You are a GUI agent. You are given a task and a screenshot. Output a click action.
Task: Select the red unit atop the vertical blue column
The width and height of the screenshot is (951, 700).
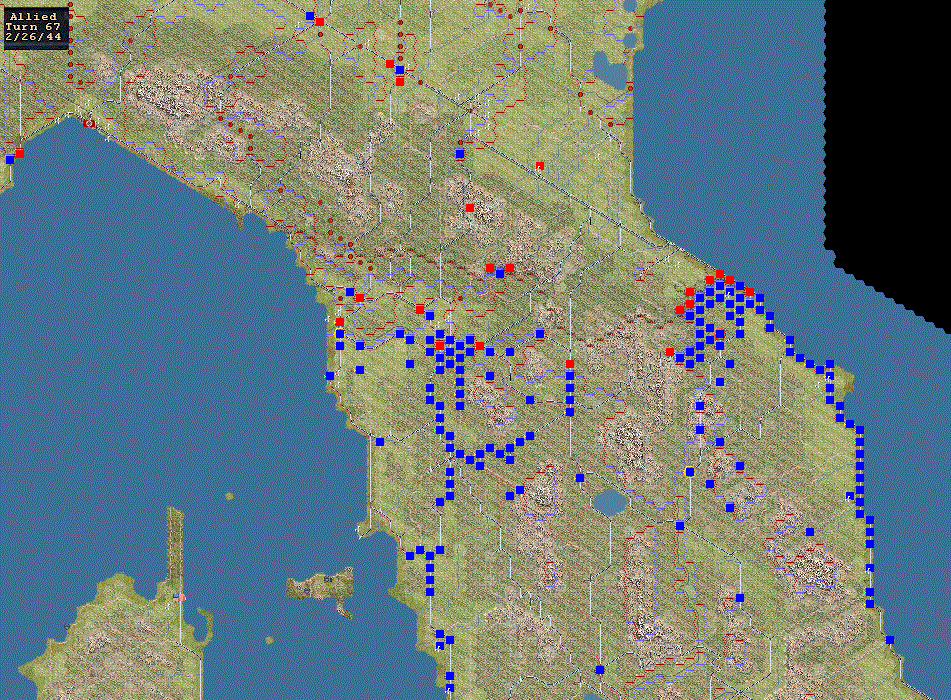pos(570,364)
